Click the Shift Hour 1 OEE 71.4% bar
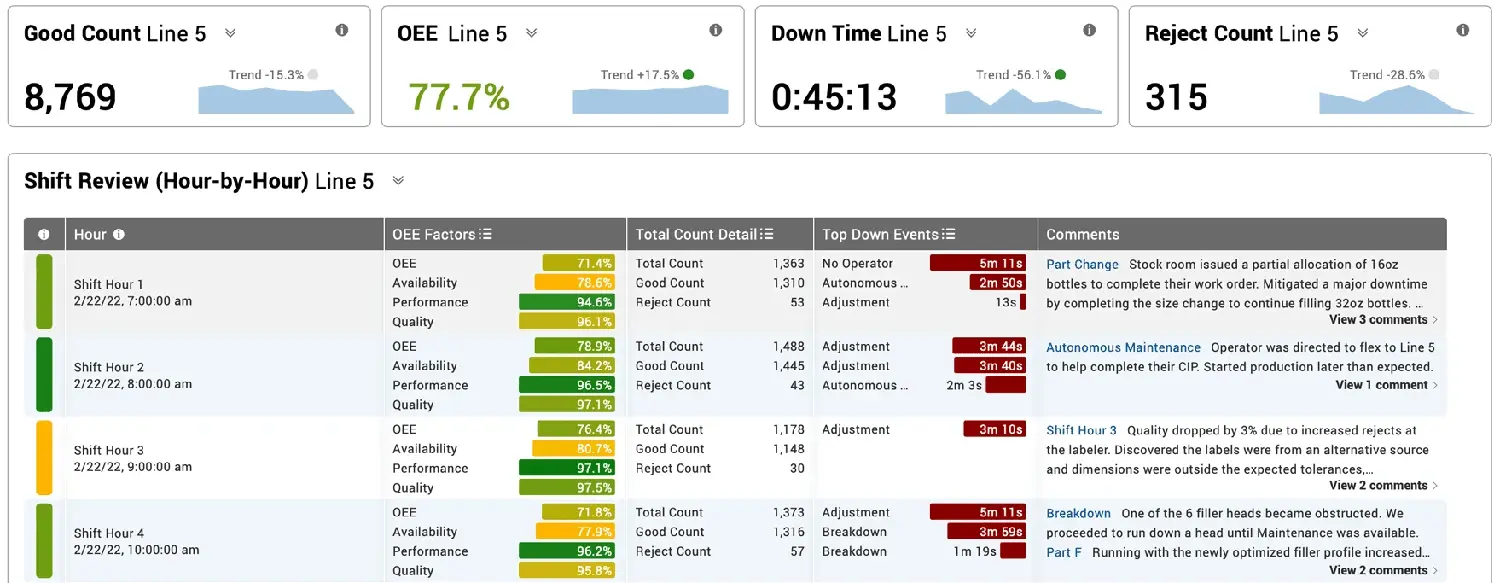This screenshot has height=583, width=1500. (x=579, y=263)
